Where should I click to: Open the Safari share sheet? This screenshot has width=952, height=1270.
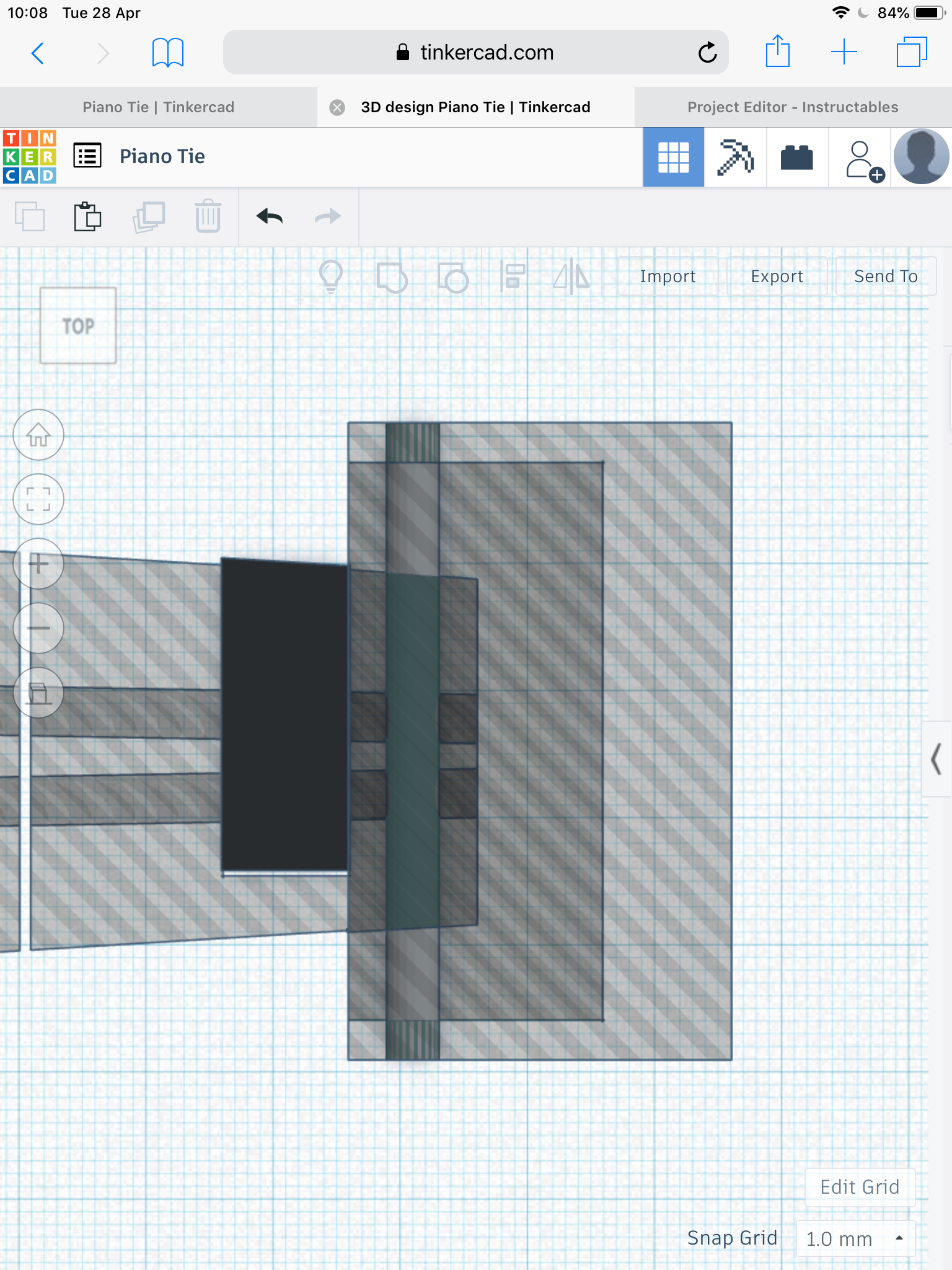(777, 51)
